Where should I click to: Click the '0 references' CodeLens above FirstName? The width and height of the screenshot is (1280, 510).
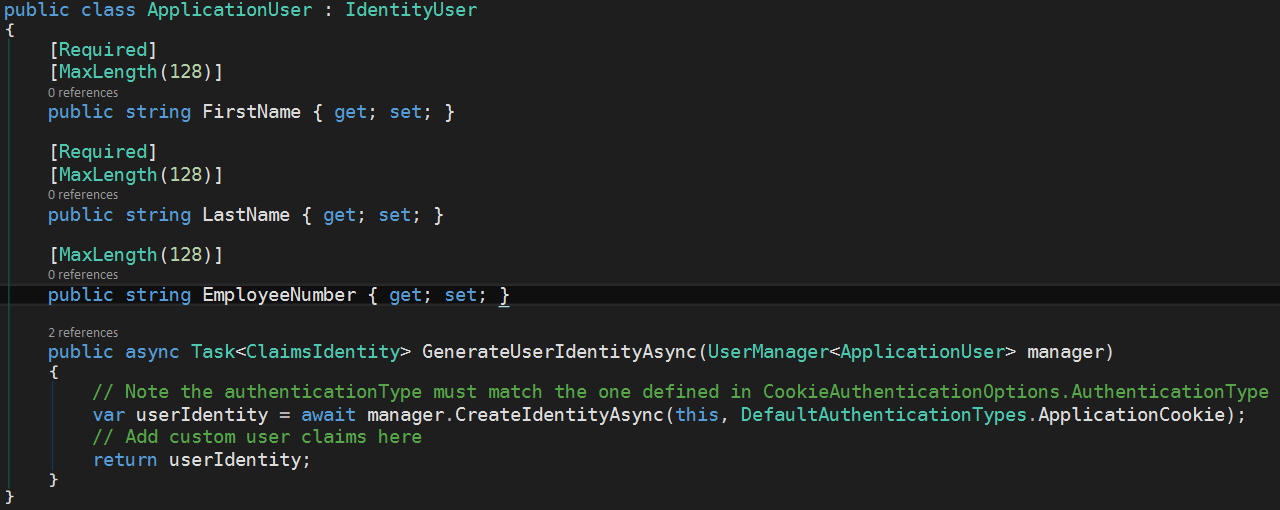tap(83, 93)
